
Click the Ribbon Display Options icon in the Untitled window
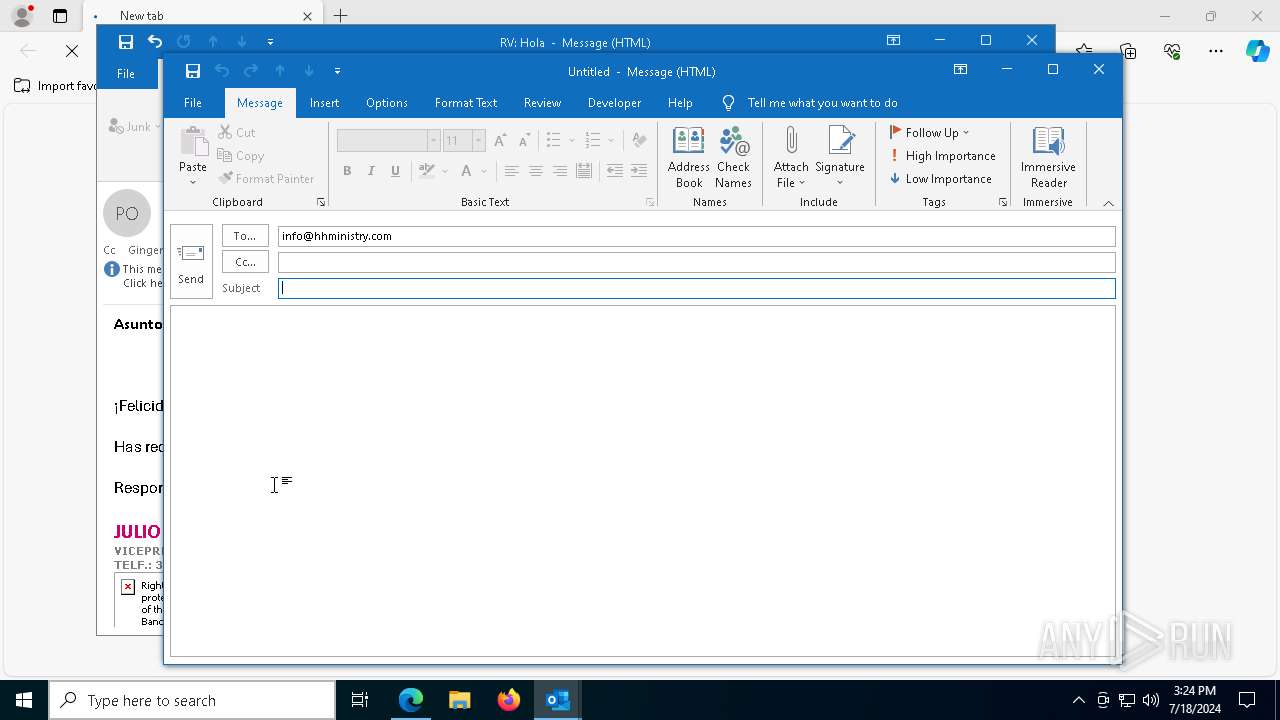coord(960,70)
